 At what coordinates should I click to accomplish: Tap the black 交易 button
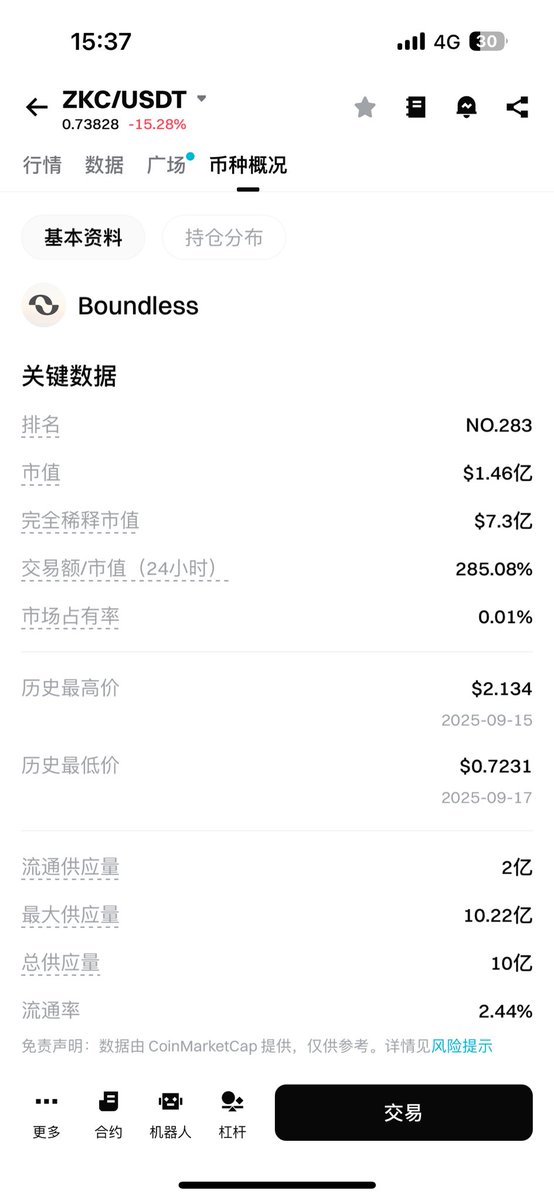click(404, 1113)
